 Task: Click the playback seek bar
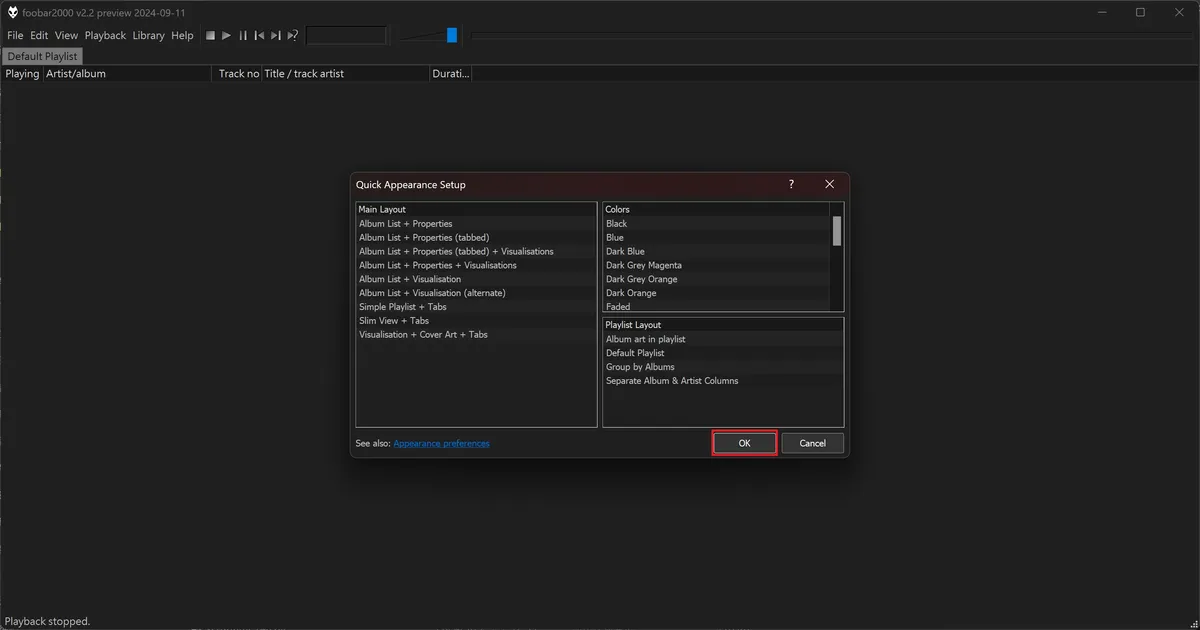(x=830, y=35)
